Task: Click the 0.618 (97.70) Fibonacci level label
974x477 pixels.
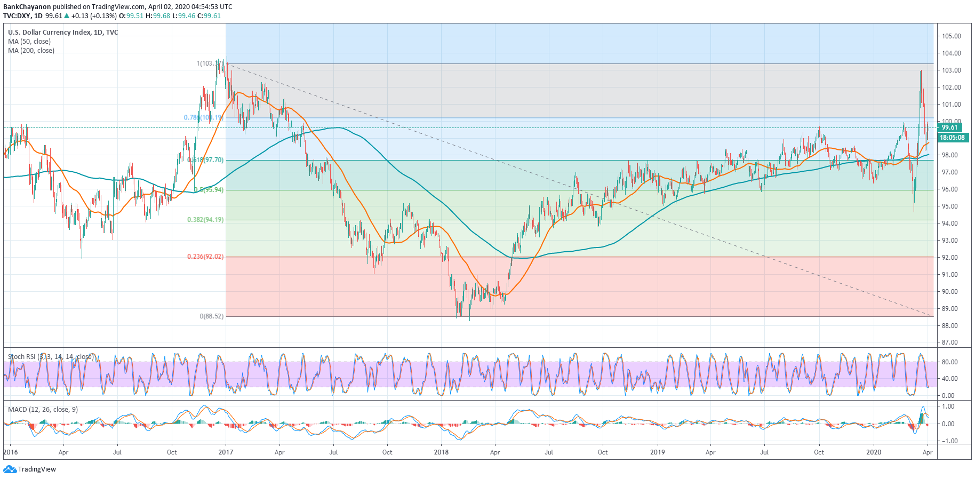Action: tap(205, 160)
